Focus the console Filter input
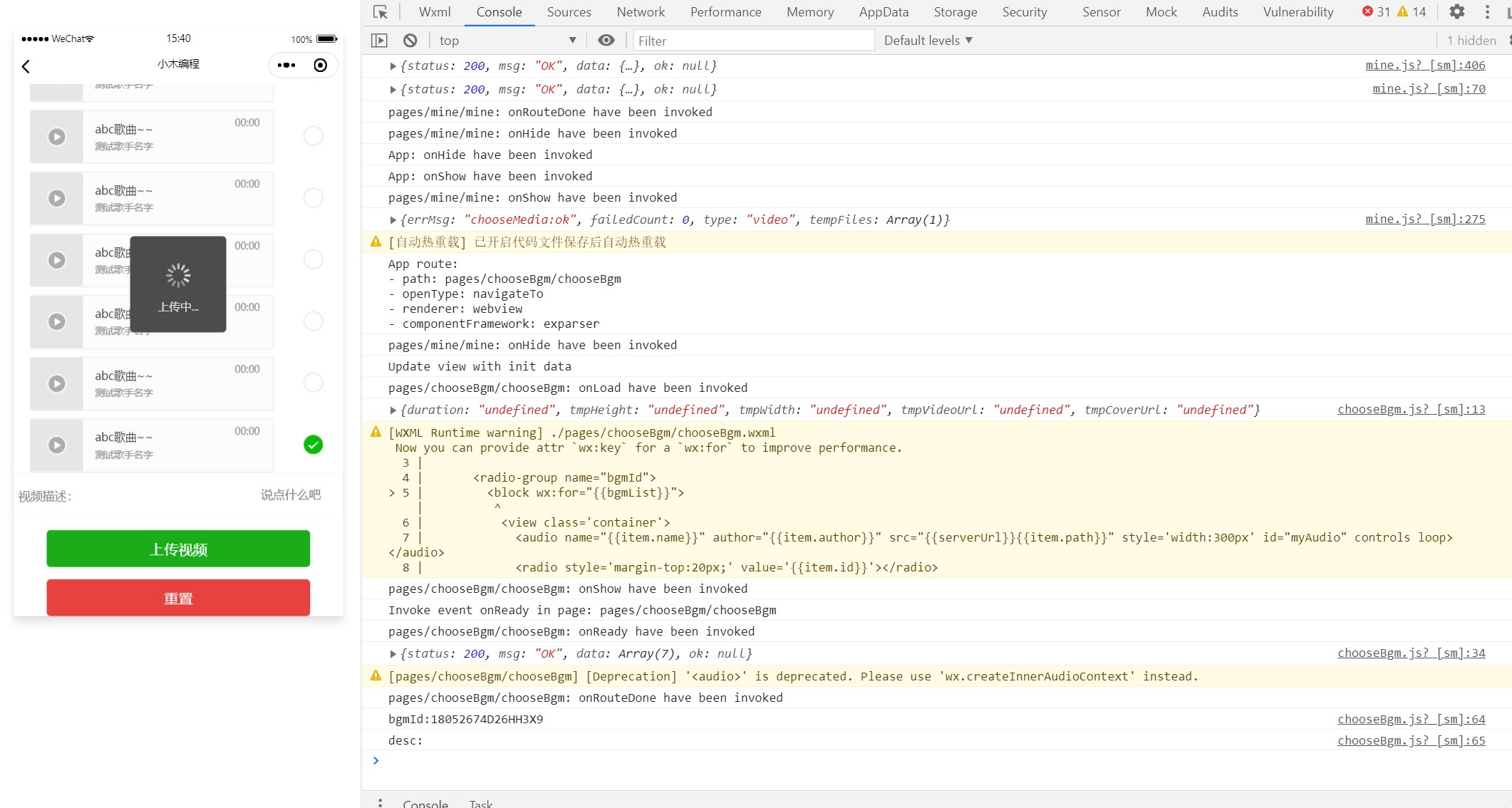This screenshot has width=1512, height=808. (754, 41)
